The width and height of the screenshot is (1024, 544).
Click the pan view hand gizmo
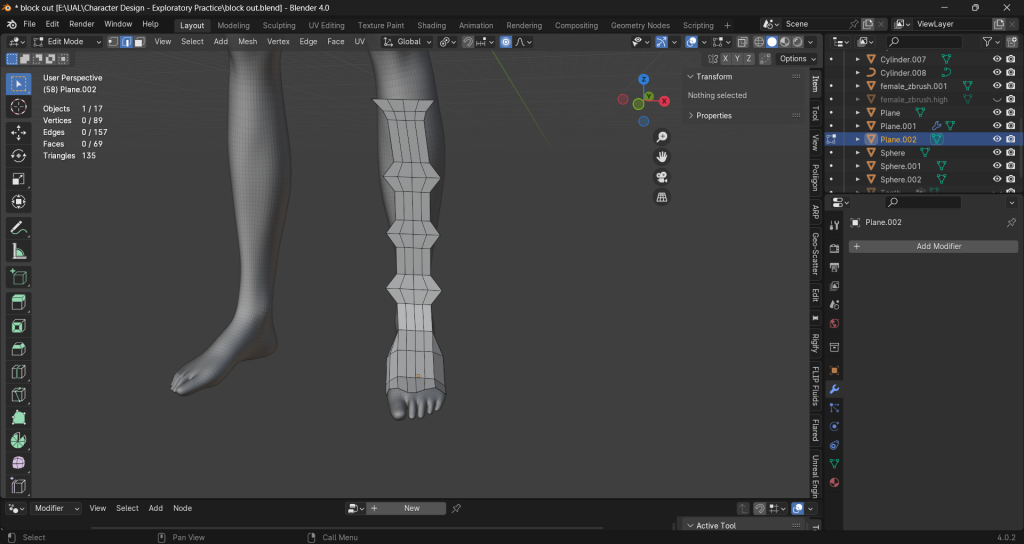(662, 157)
